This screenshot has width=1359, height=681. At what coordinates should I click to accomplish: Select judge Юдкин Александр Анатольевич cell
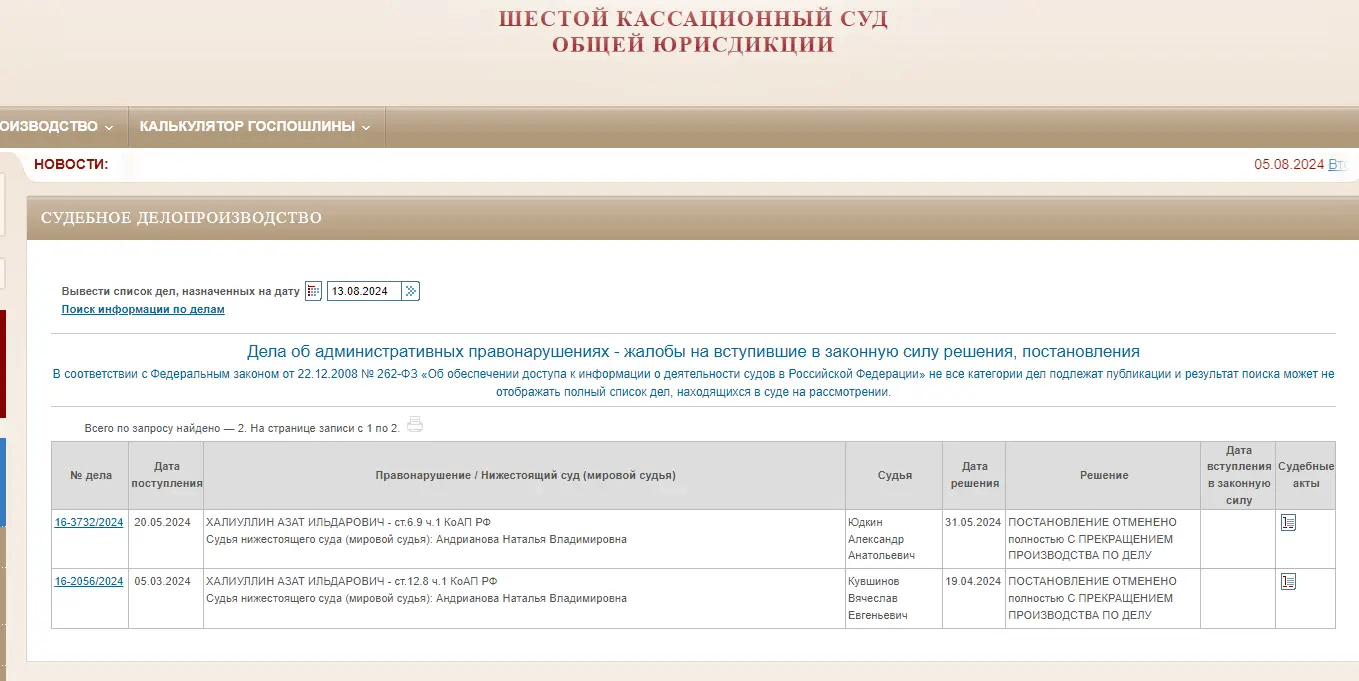click(880, 539)
